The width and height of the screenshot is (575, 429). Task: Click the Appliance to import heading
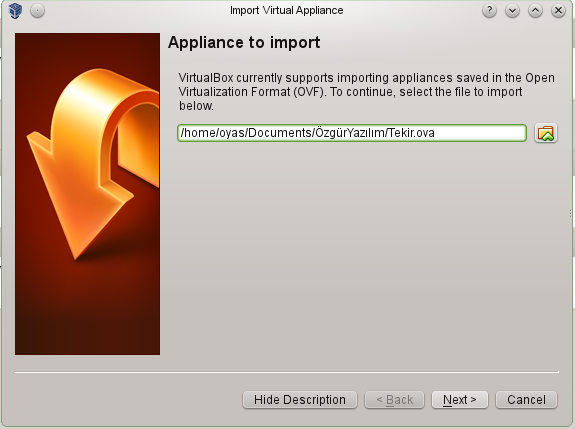coord(244,43)
